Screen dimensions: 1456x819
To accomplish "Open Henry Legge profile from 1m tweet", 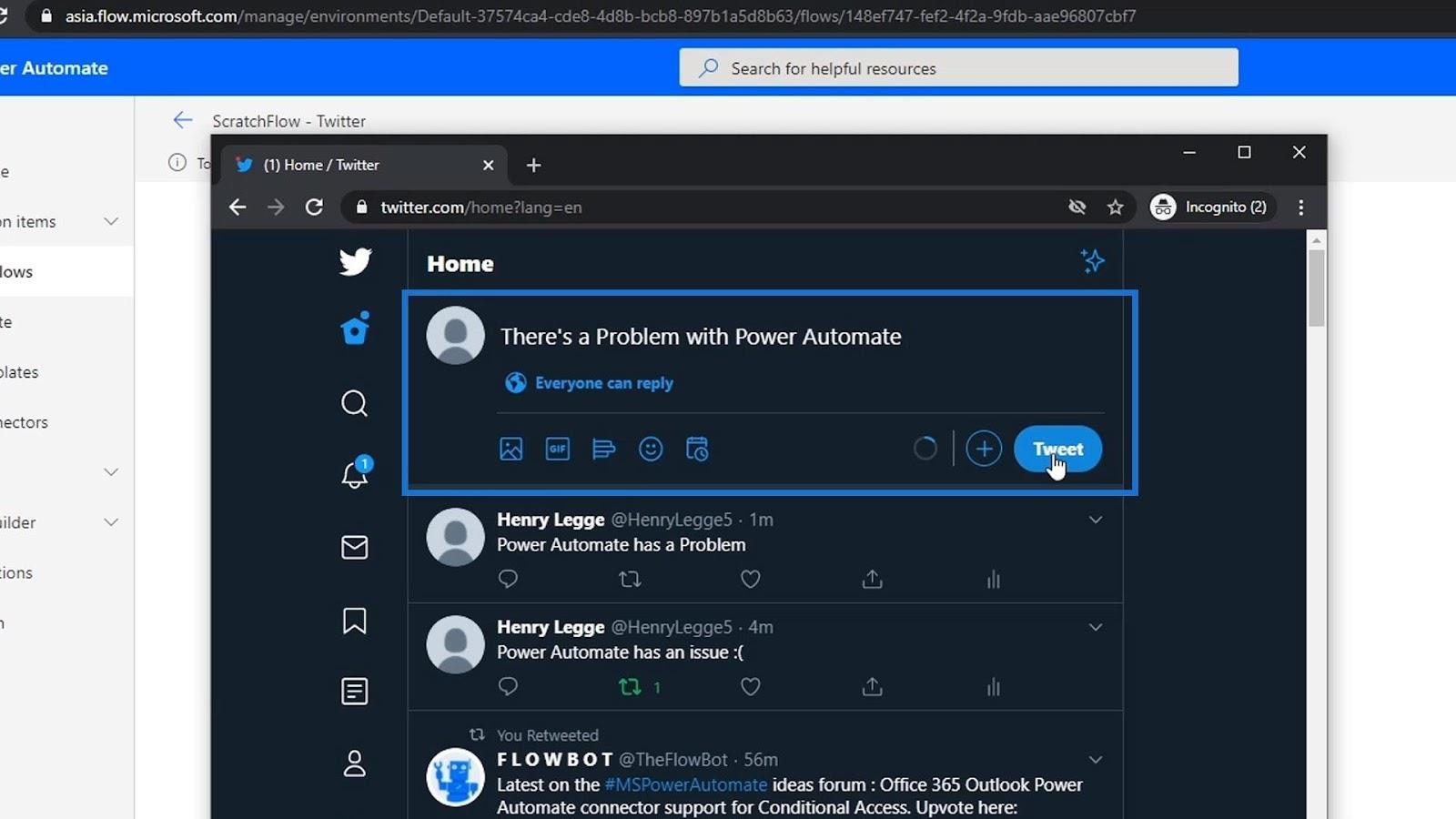I will [x=551, y=520].
